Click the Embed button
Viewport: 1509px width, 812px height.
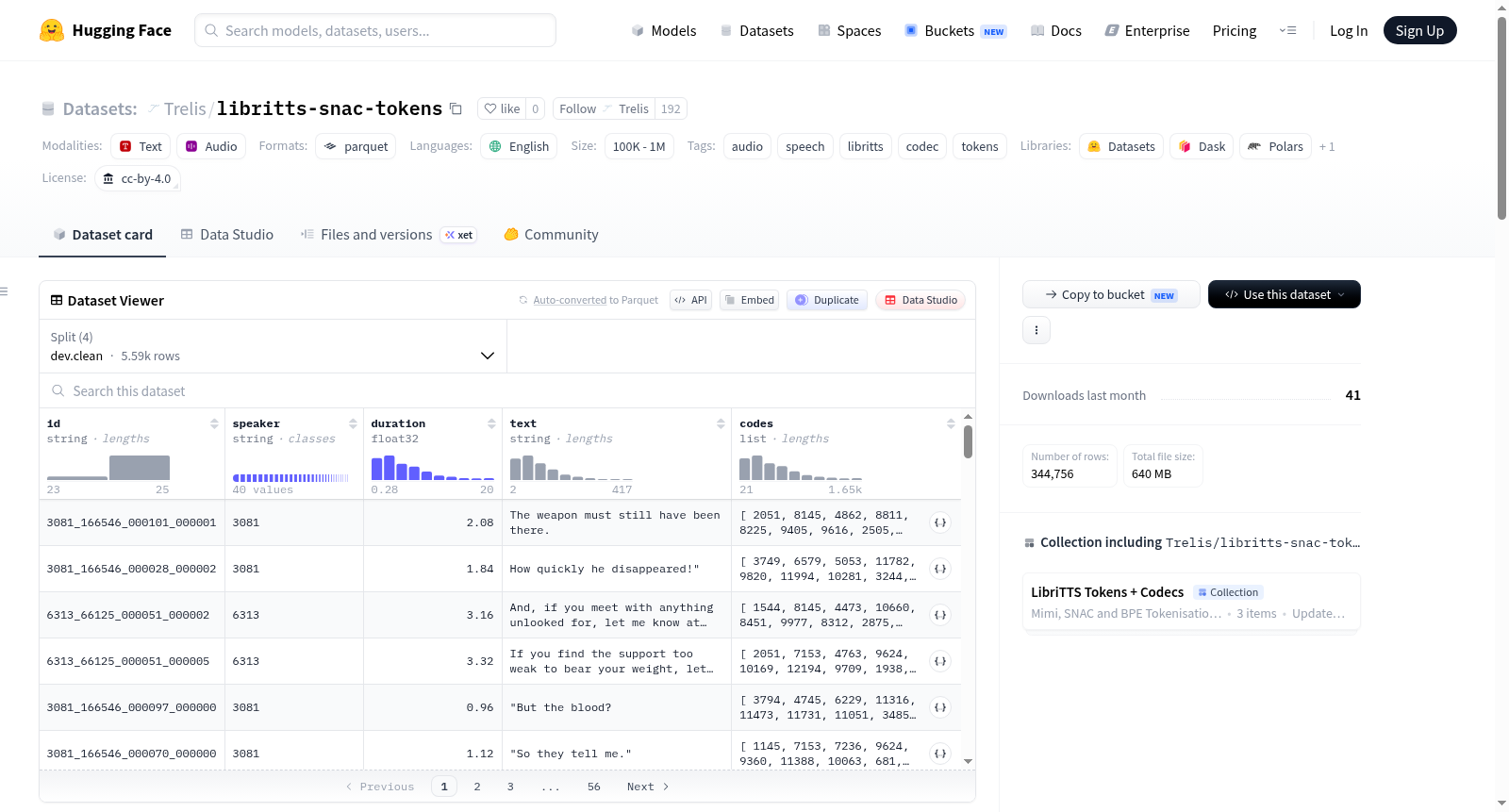tap(749, 300)
